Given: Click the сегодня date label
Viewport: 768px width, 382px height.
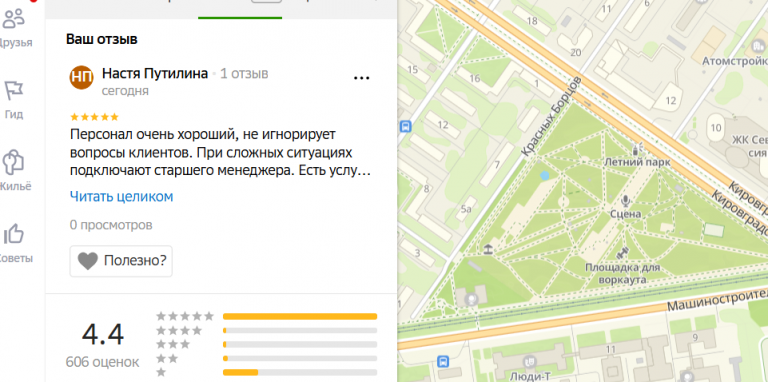Looking at the screenshot, I should coord(125,92).
